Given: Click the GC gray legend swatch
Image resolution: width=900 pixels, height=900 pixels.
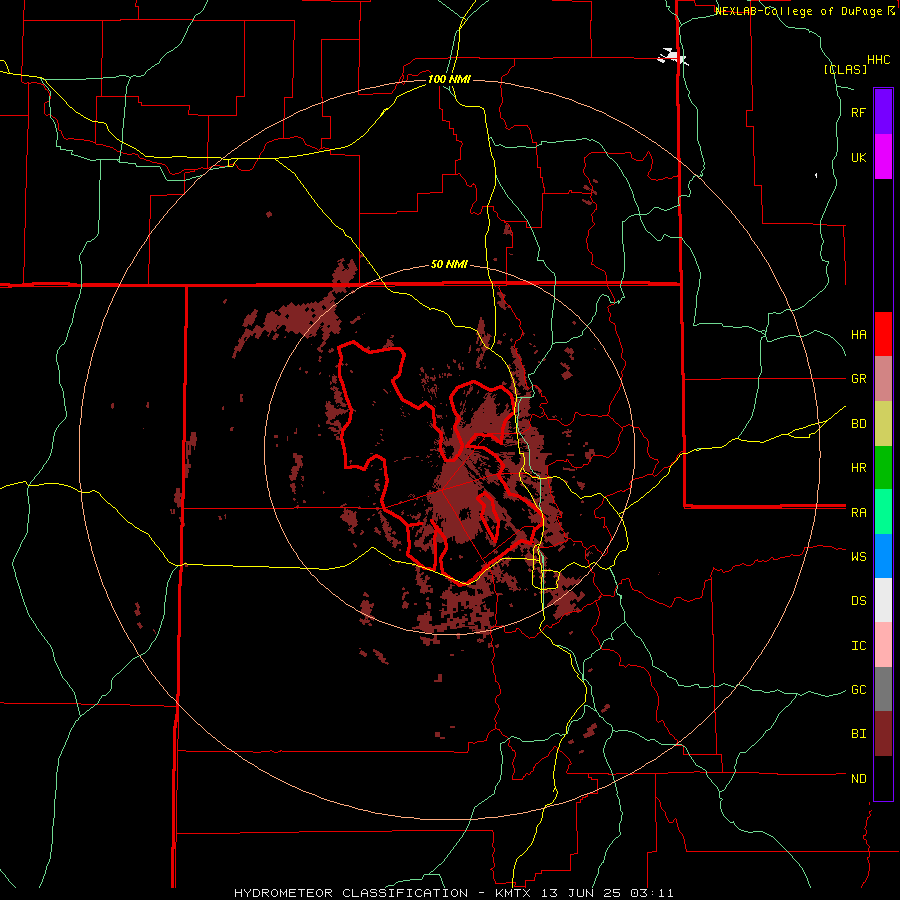Looking at the screenshot, I should click(x=883, y=689).
